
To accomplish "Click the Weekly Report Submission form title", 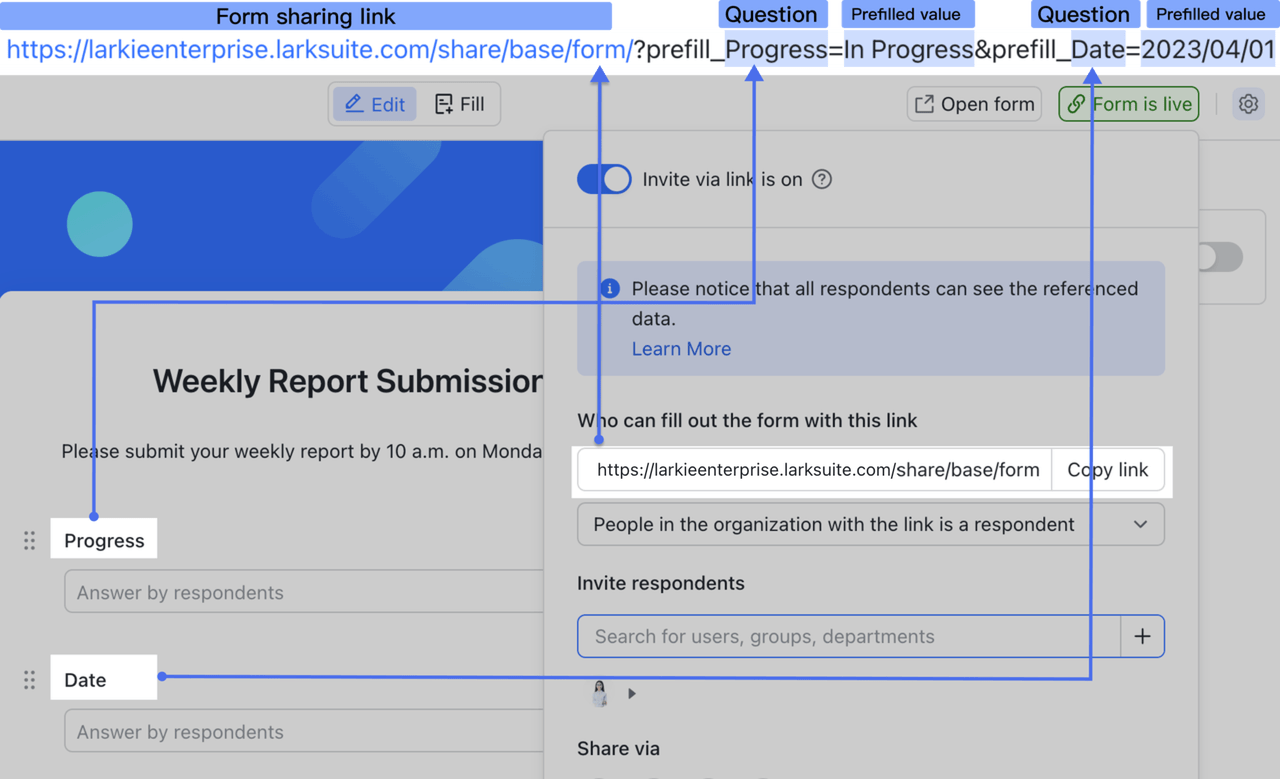I will [x=347, y=381].
